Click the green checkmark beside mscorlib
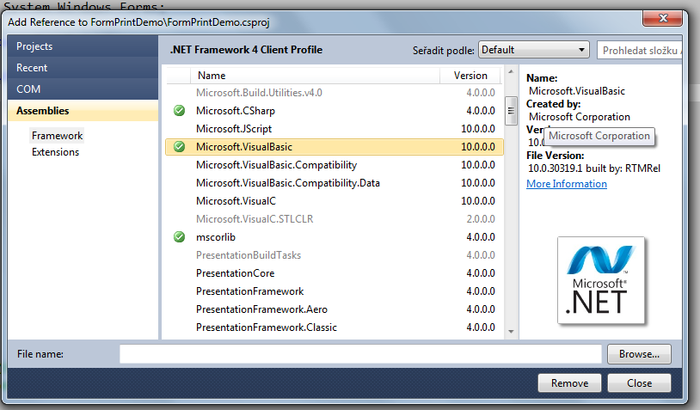This screenshot has height=410, width=700. pyautogui.click(x=179, y=237)
